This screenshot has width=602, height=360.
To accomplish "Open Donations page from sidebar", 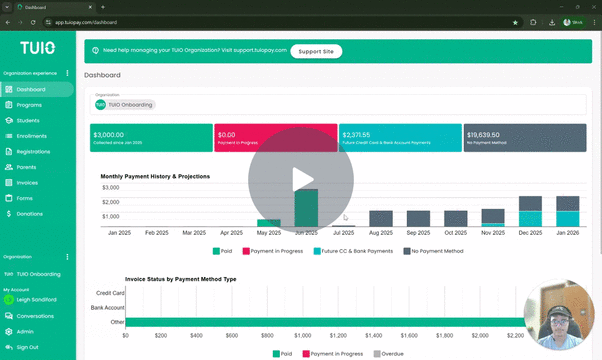I will (x=29, y=214).
